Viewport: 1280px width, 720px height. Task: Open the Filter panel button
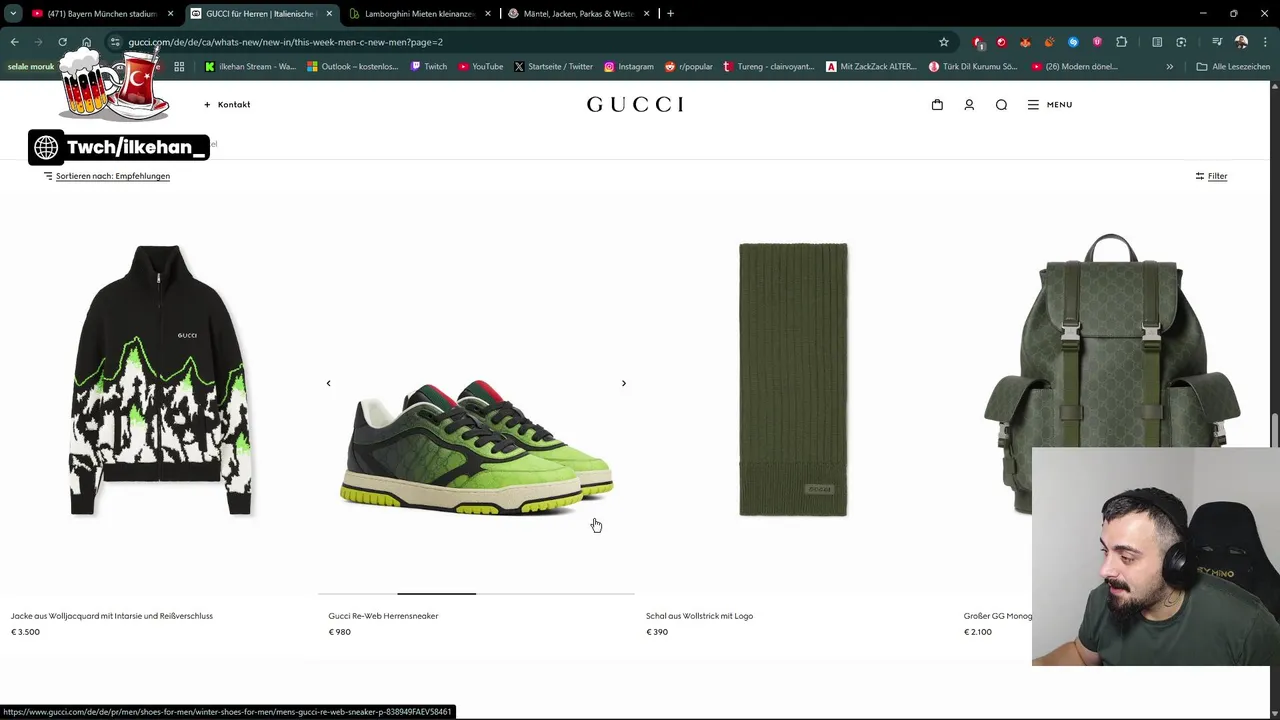(x=1211, y=176)
